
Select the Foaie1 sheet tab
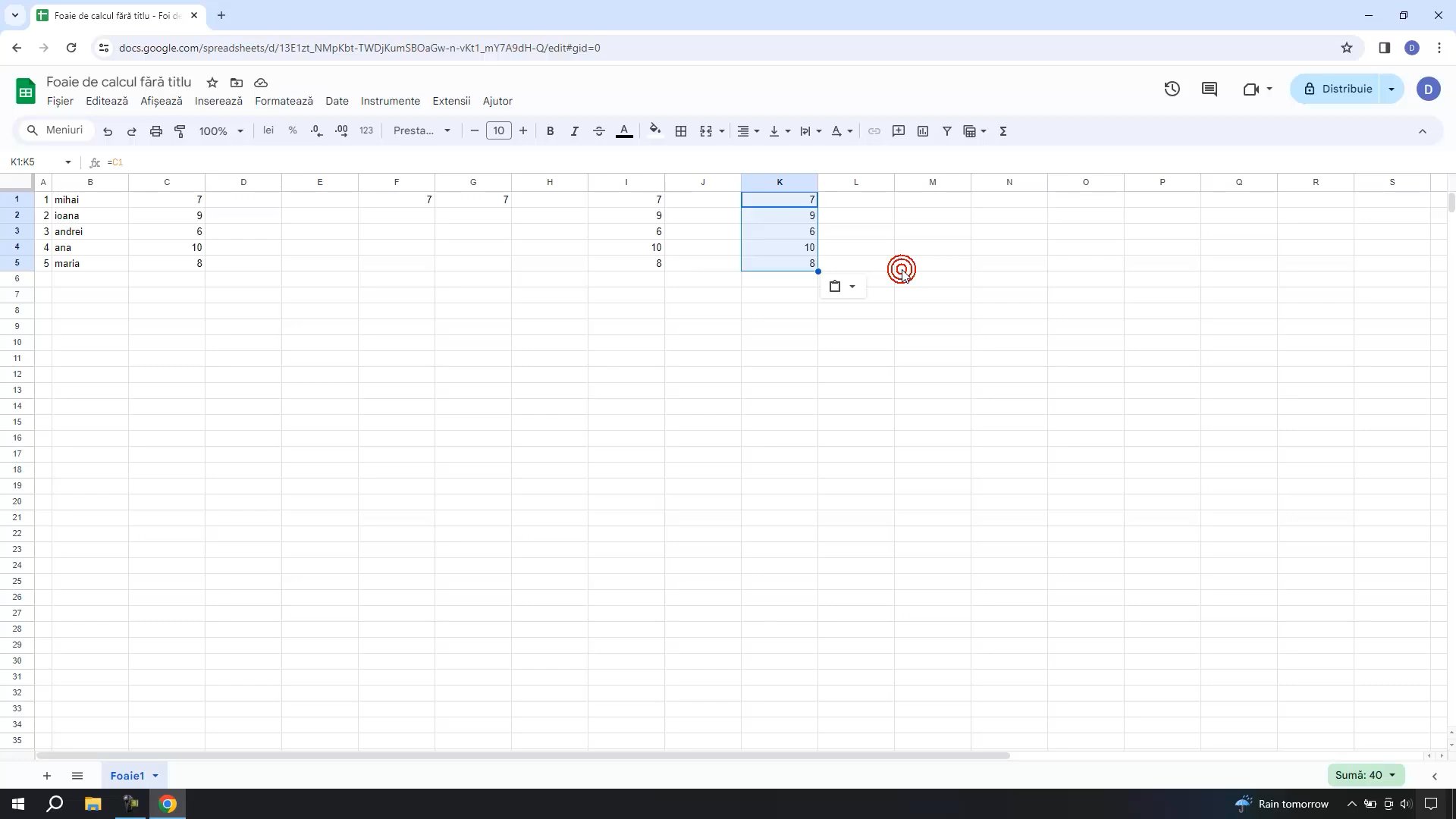pos(127,776)
